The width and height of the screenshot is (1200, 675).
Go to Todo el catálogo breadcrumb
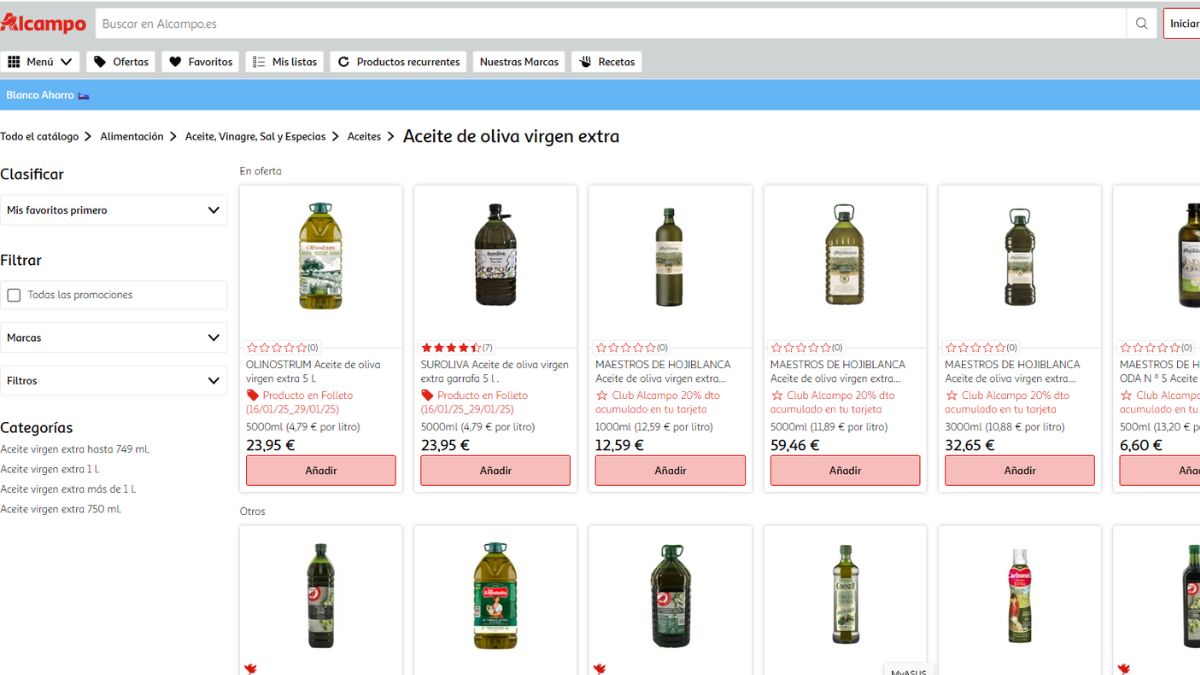[x=39, y=137]
